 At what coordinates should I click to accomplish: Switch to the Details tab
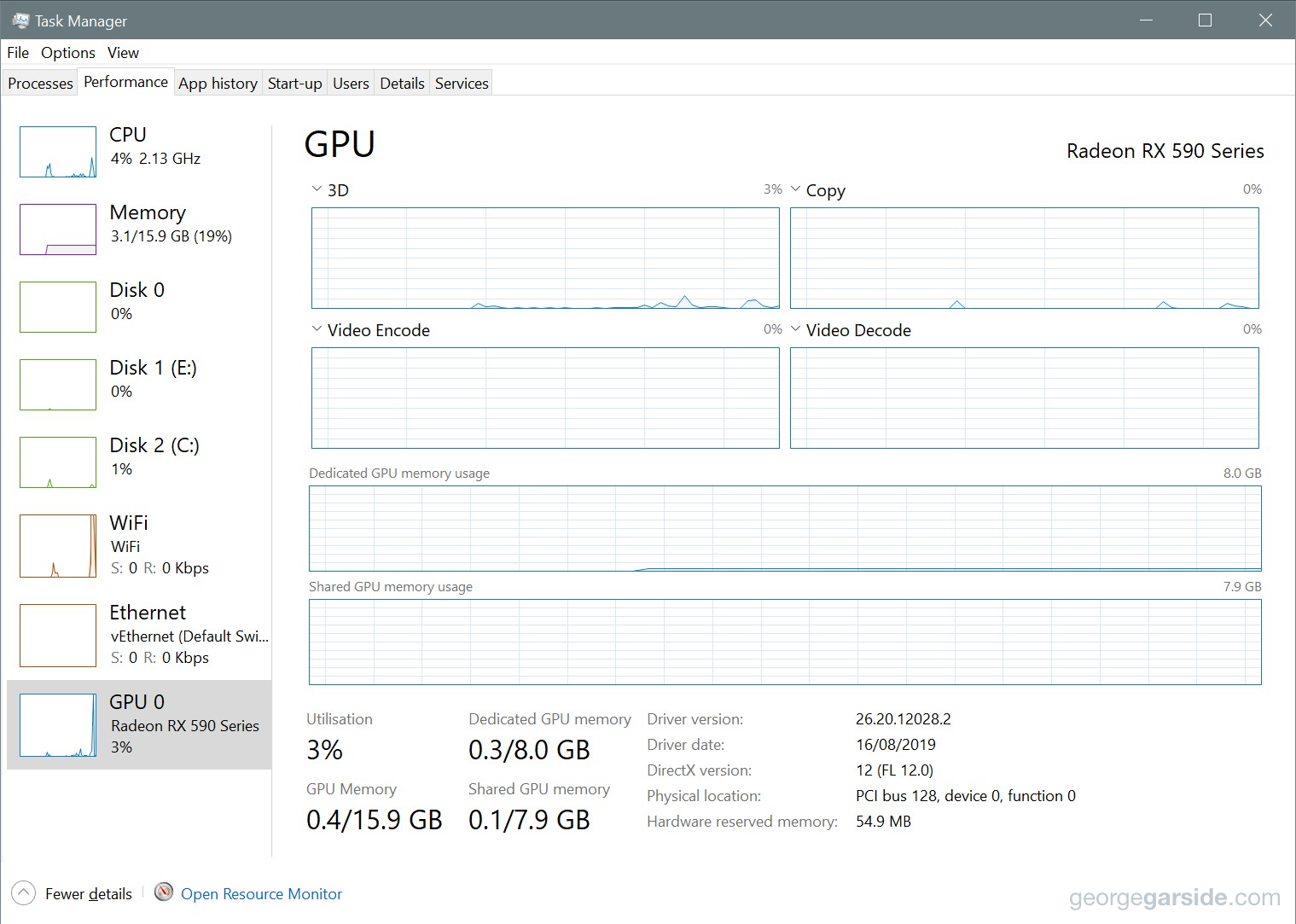coord(402,84)
